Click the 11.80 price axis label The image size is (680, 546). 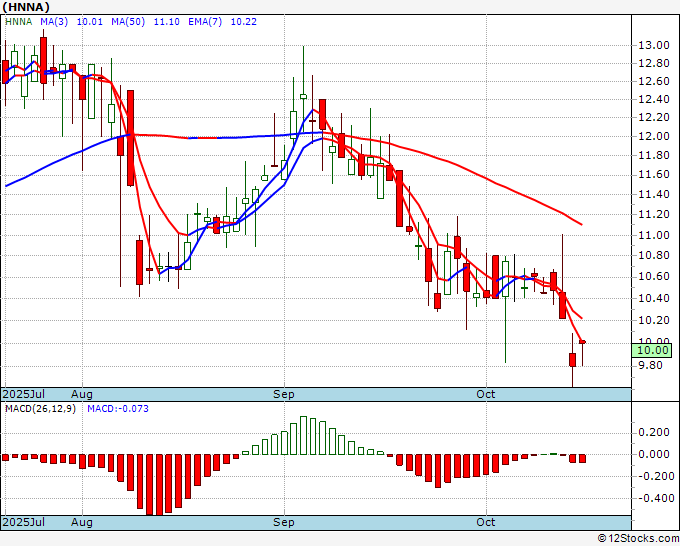click(x=654, y=155)
